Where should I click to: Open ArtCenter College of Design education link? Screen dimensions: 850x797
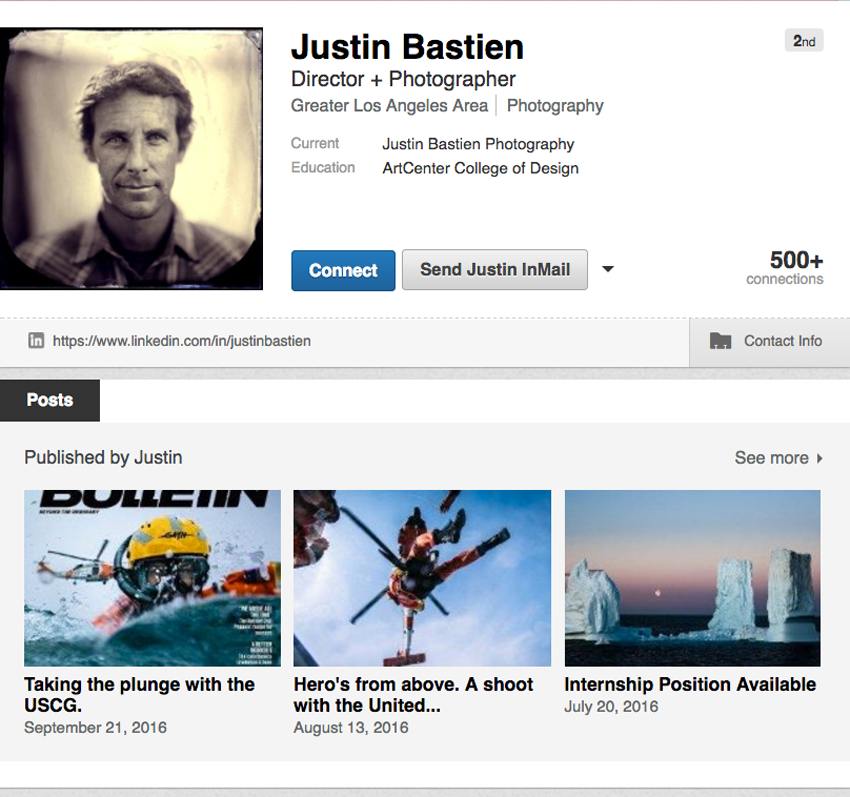pyautogui.click(x=480, y=168)
